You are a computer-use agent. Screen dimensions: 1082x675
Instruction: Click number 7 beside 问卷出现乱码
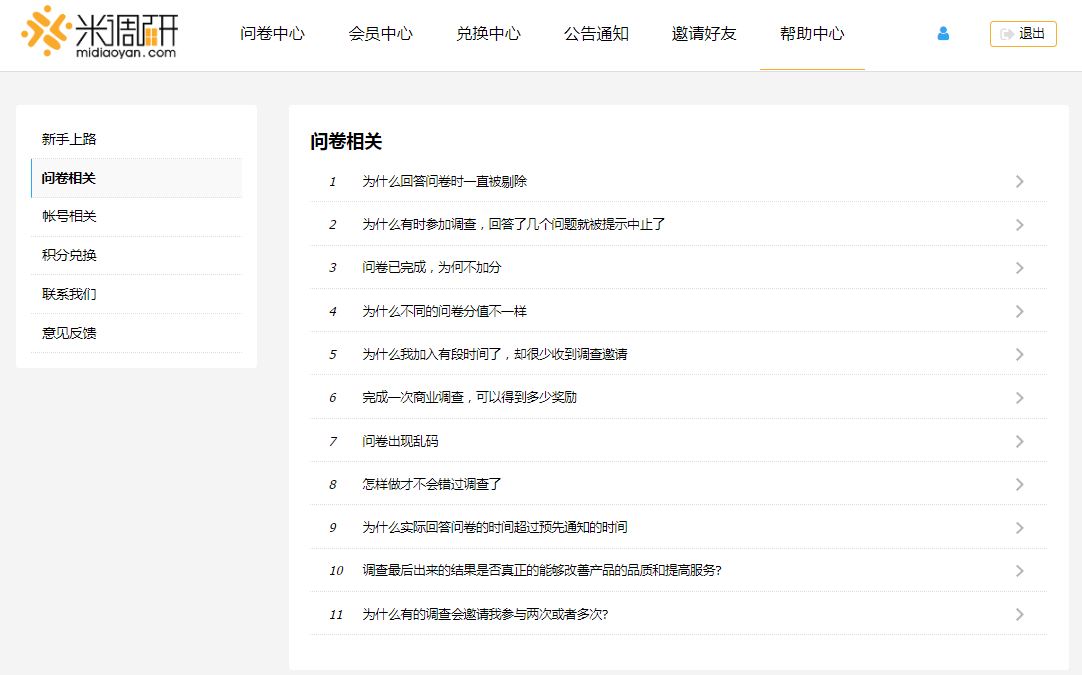coord(333,442)
